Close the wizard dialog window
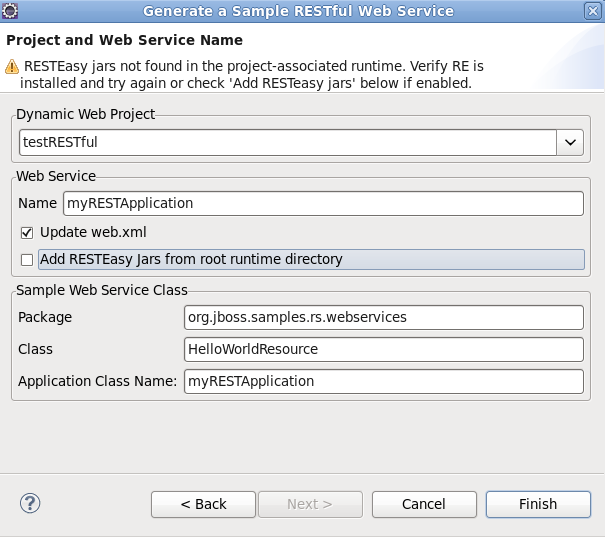 (x=592, y=11)
